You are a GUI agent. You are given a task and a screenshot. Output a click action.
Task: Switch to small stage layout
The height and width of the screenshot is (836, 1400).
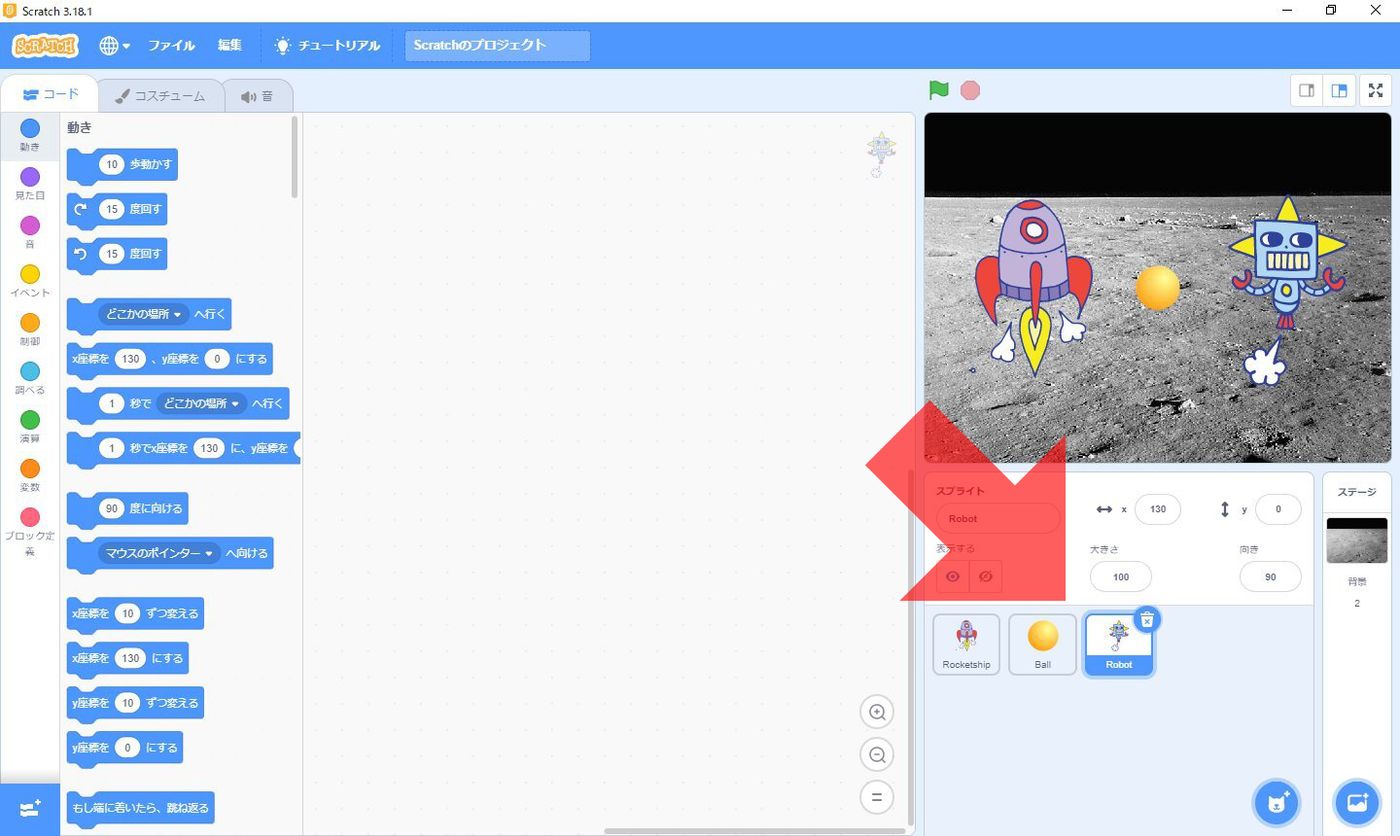[1306, 91]
